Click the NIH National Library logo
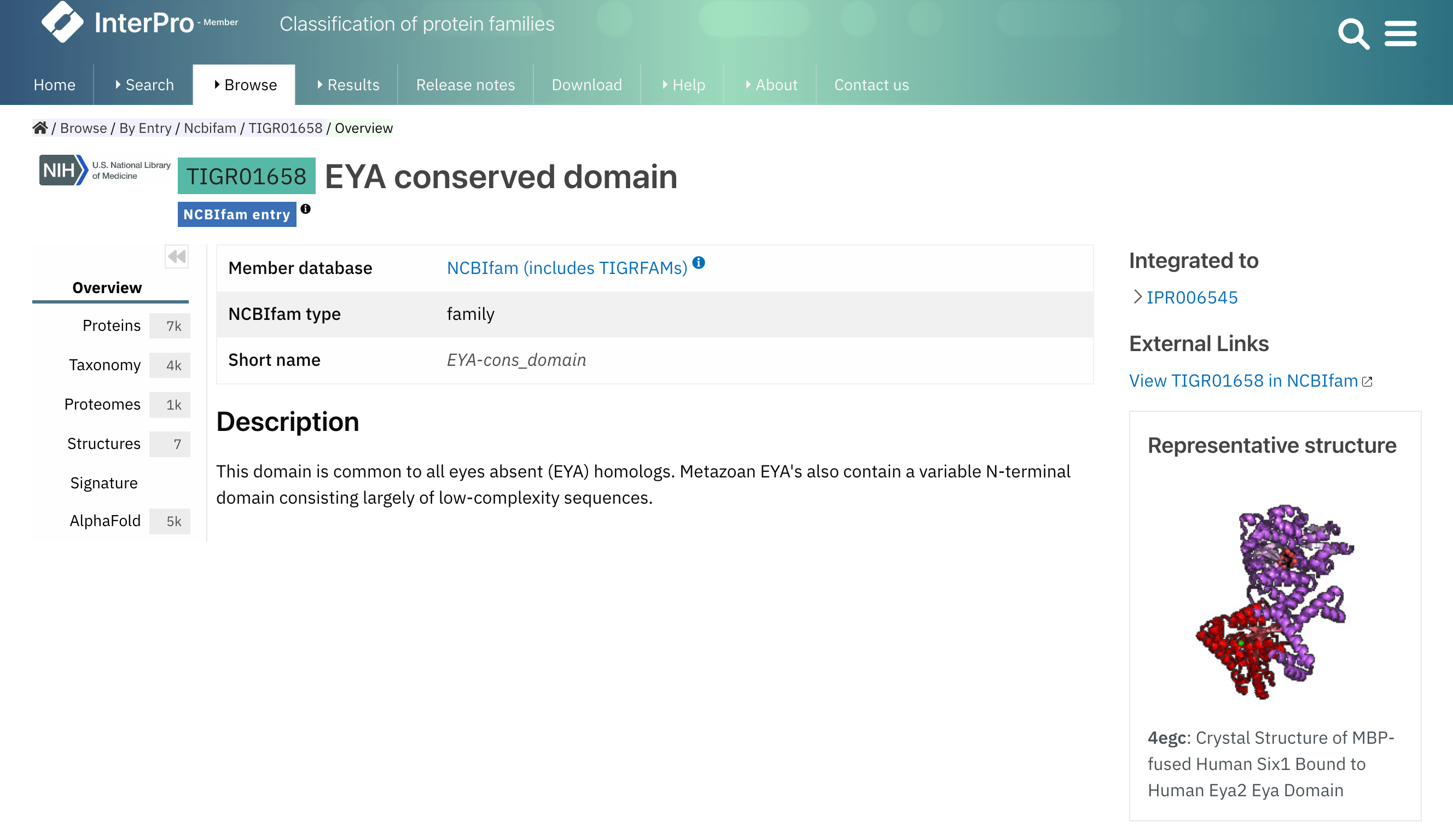Viewport: 1453px width, 840px height. click(105, 170)
